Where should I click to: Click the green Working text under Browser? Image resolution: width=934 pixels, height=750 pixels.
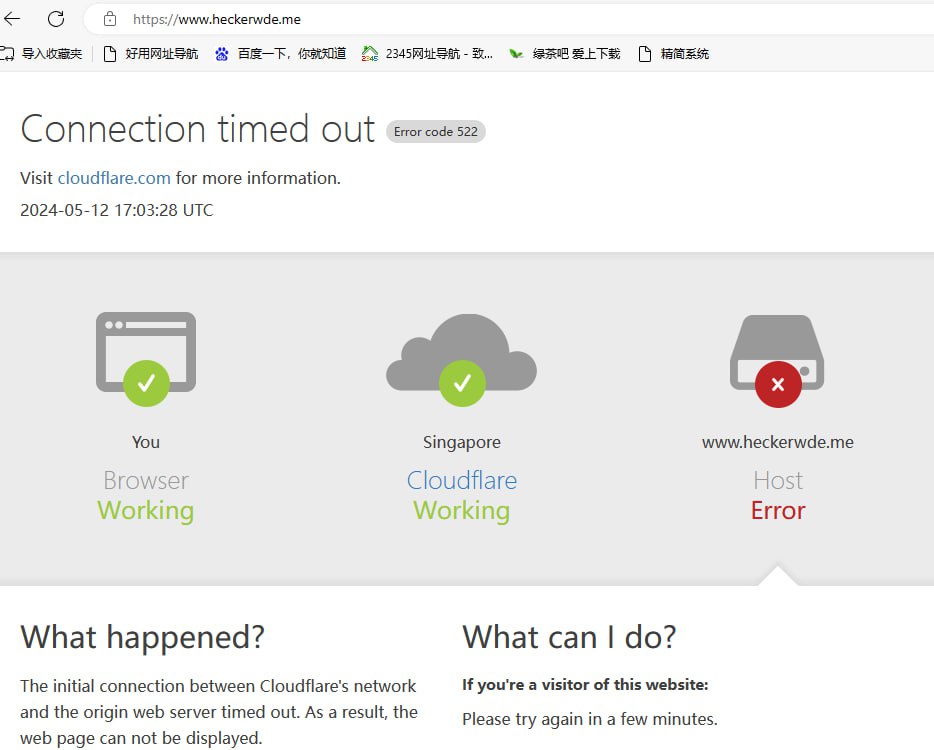146,511
